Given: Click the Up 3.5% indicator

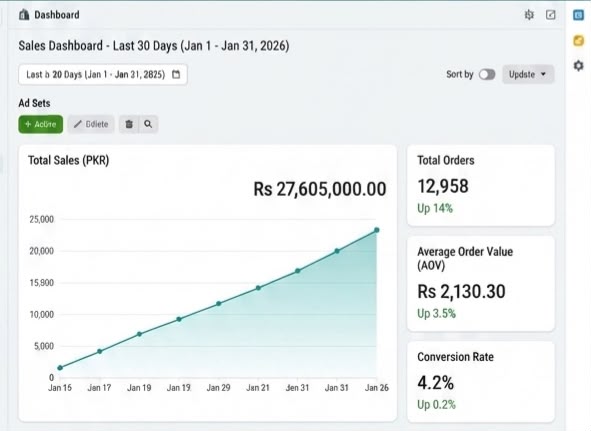Looking at the screenshot, I should (436, 313).
